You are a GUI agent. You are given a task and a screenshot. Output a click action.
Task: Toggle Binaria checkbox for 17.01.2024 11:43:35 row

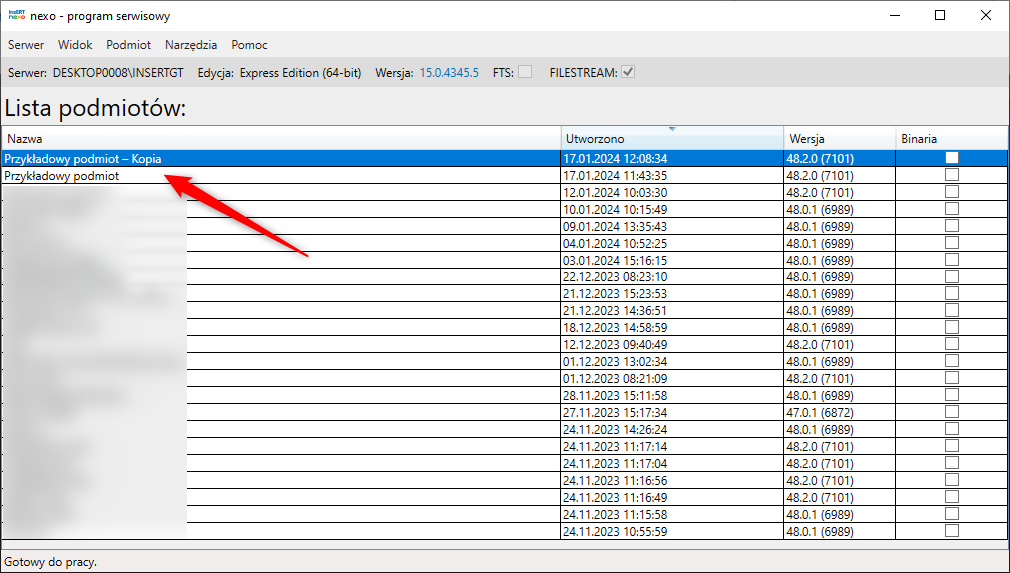pos(951,174)
